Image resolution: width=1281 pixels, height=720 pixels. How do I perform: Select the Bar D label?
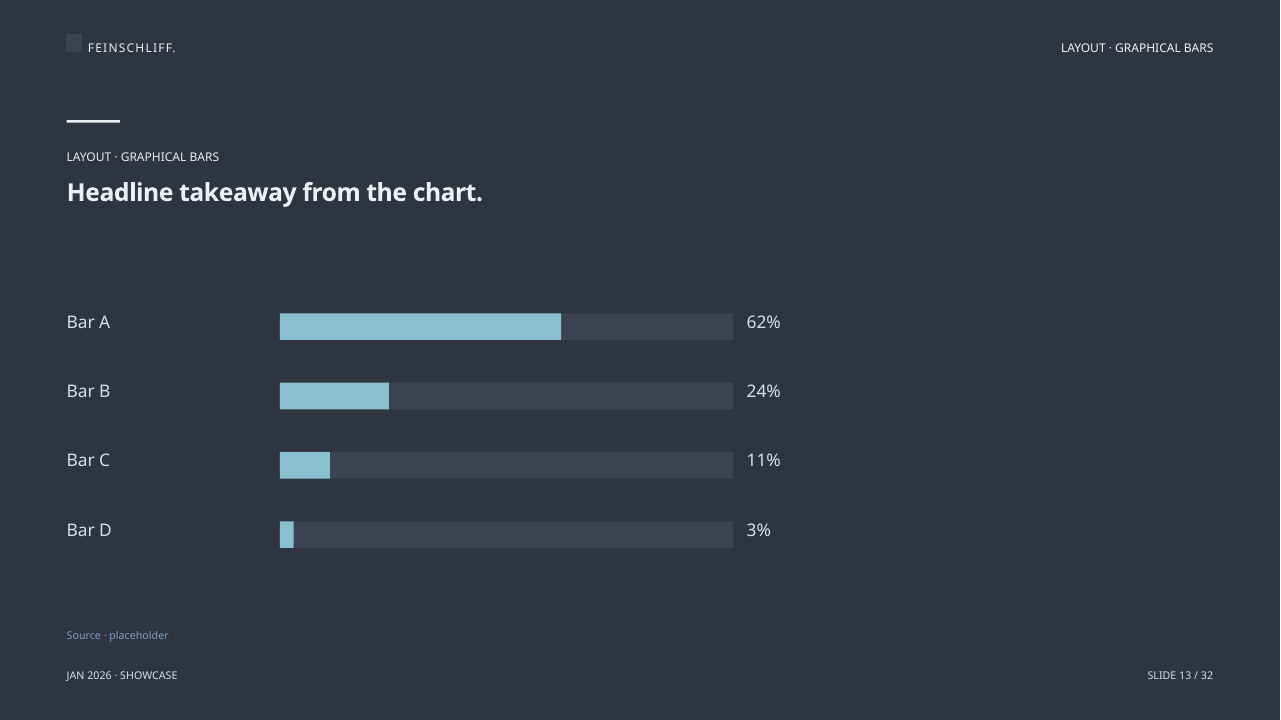click(x=89, y=530)
